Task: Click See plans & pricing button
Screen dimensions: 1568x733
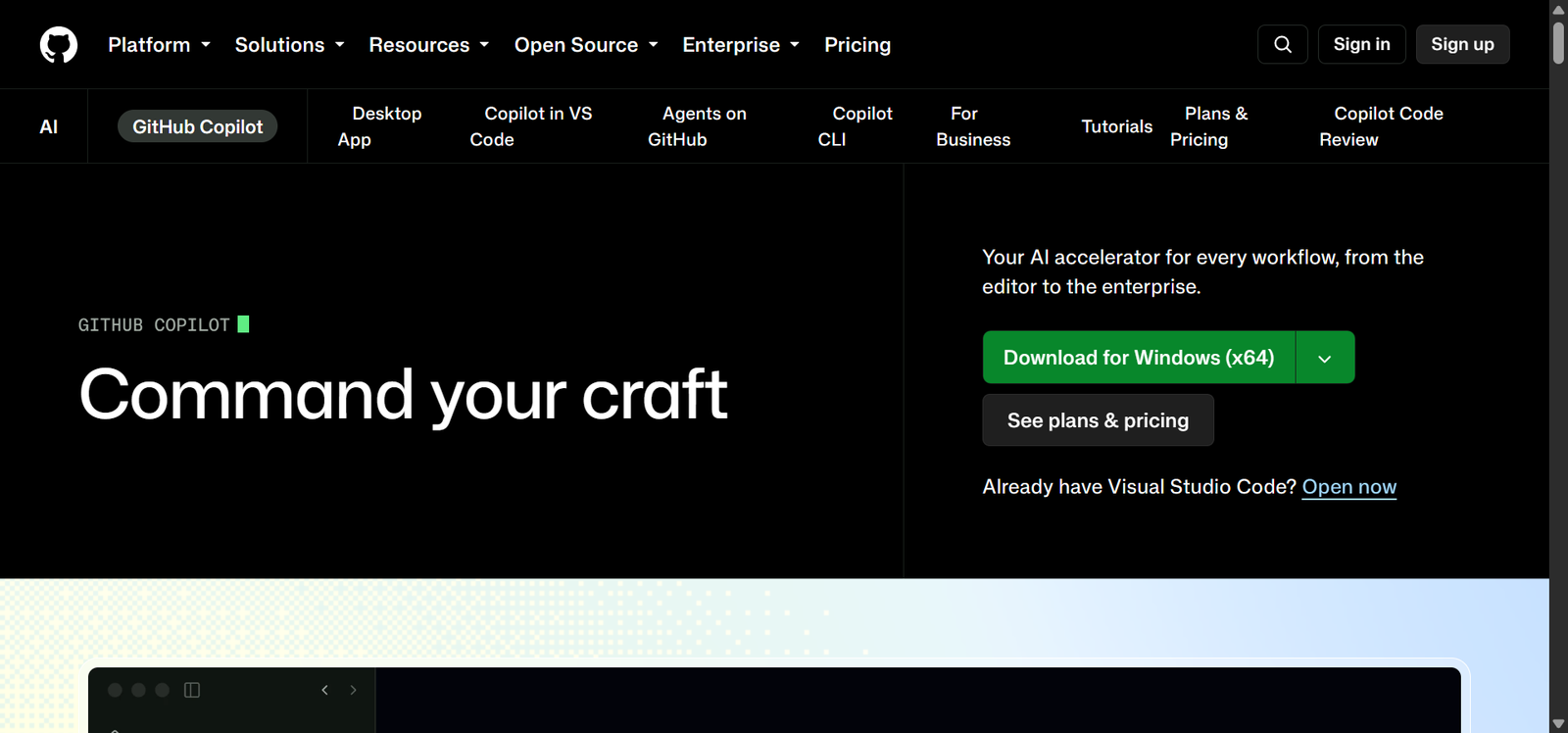Action: 1099,420
